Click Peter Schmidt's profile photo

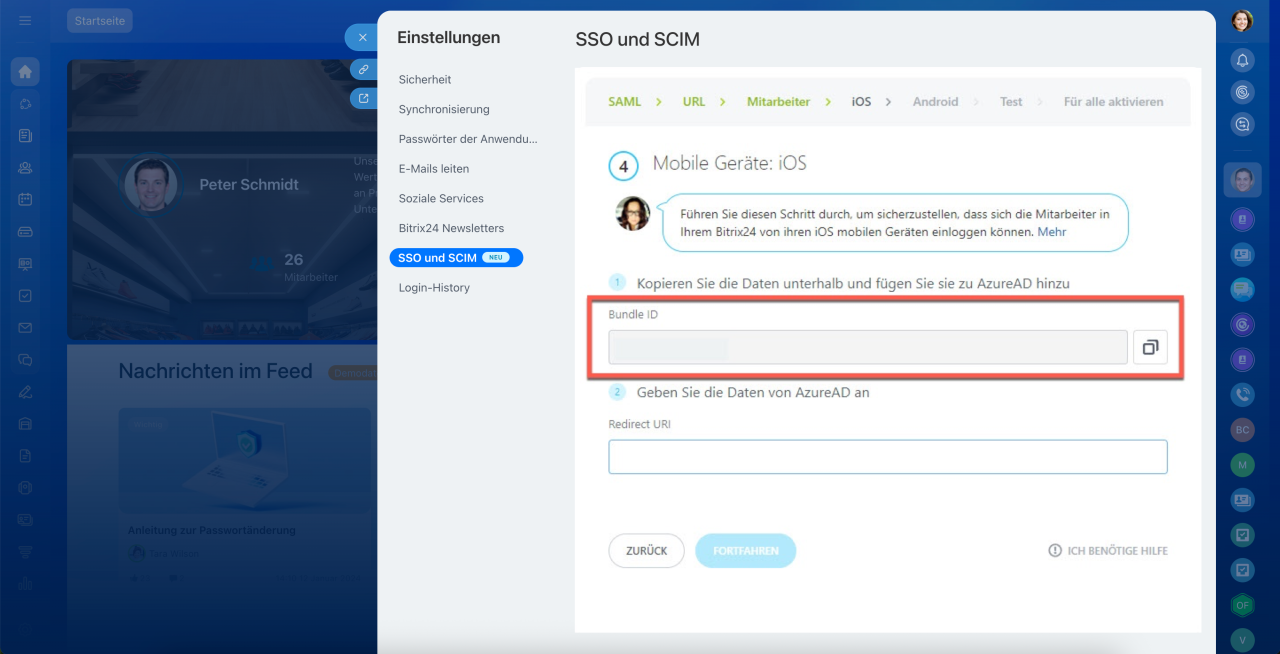coord(151,185)
